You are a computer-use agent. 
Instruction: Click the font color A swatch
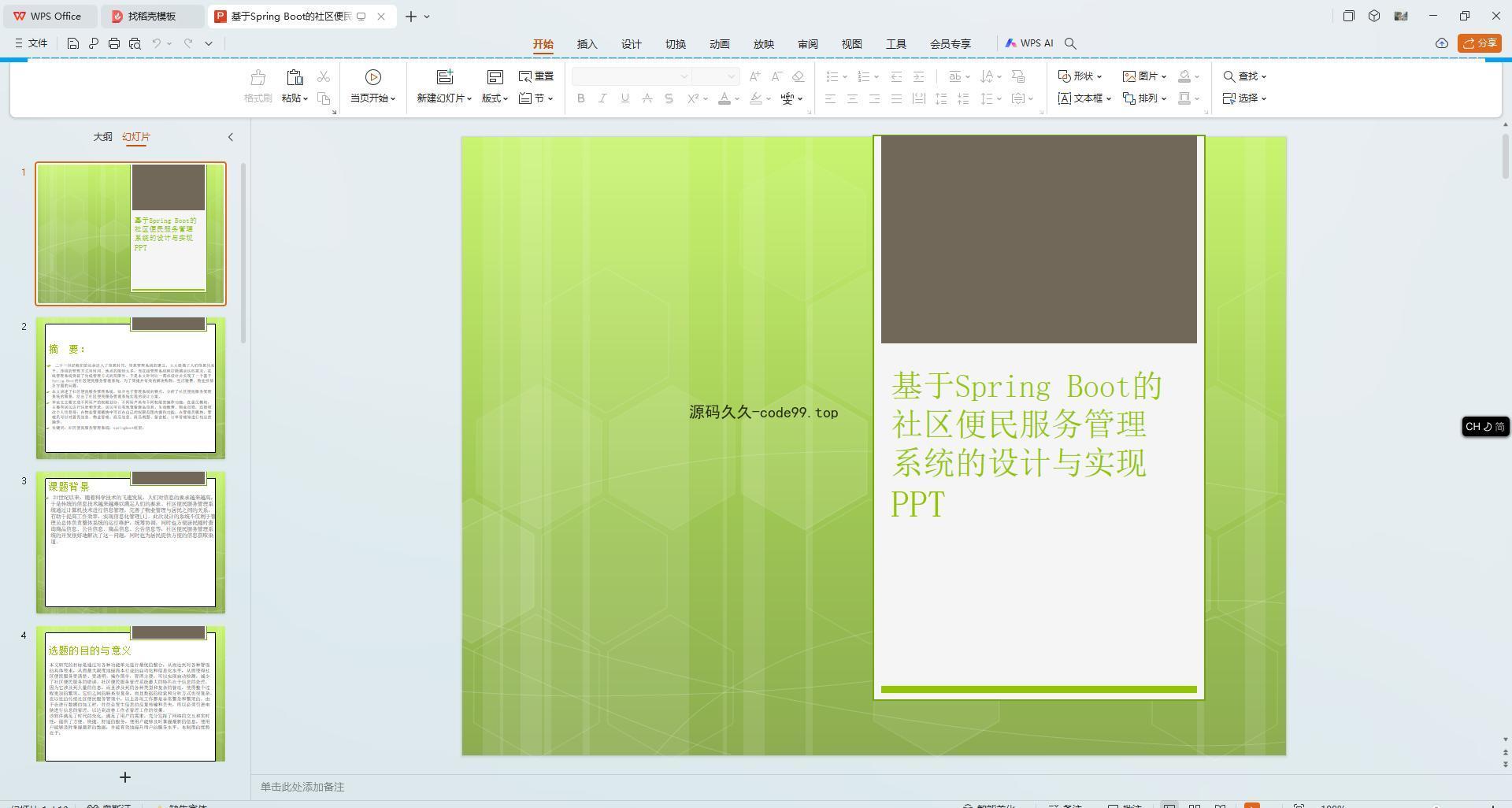pyautogui.click(x=724, y=98)
